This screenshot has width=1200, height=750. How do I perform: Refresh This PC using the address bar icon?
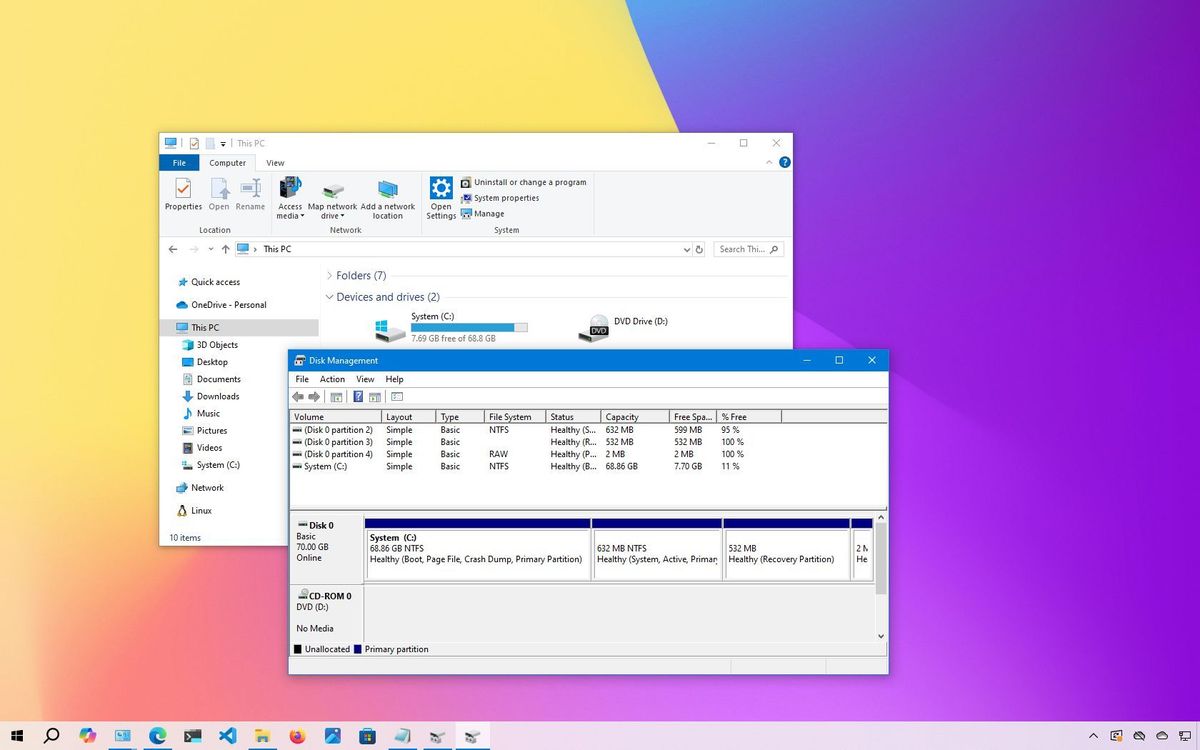[699, 249]
